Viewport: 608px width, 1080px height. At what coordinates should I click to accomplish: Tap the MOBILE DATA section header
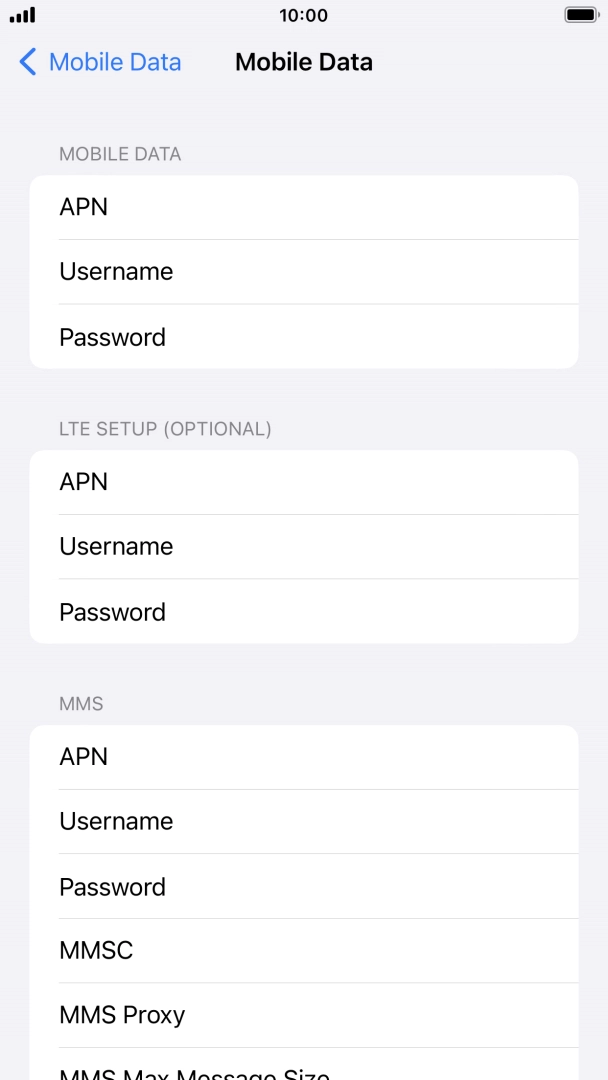120,154
